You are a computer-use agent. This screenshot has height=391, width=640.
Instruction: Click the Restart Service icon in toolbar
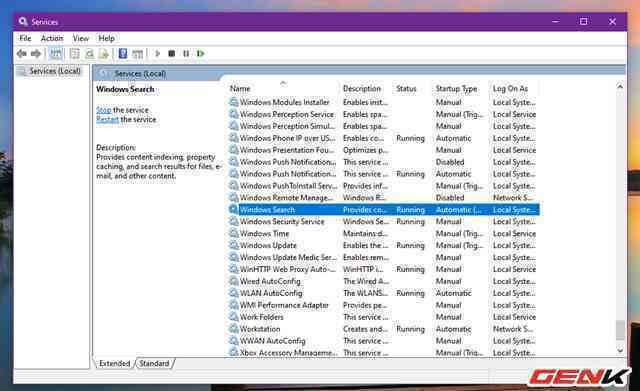coord(200,53)
